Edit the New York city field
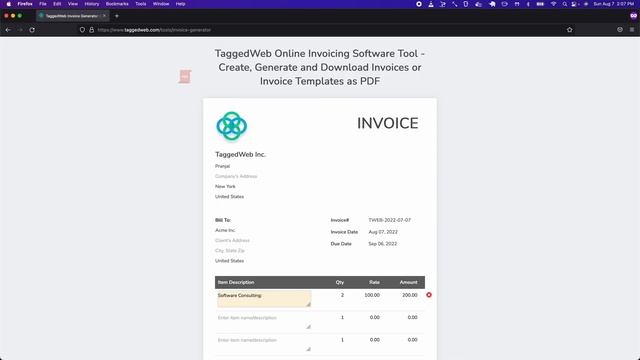The width and height of the screenshot is (640, 360). (225, 187)
